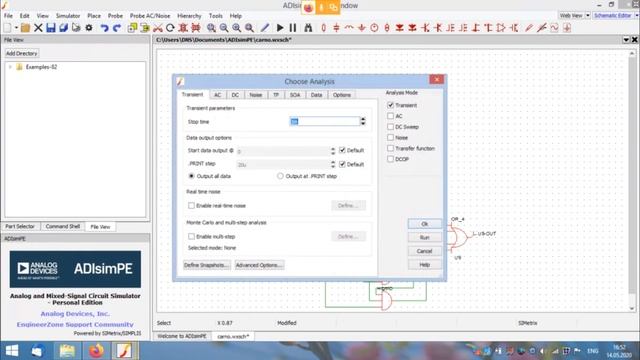
Task: Place a resistor from the toolbar
Action: 324,28
